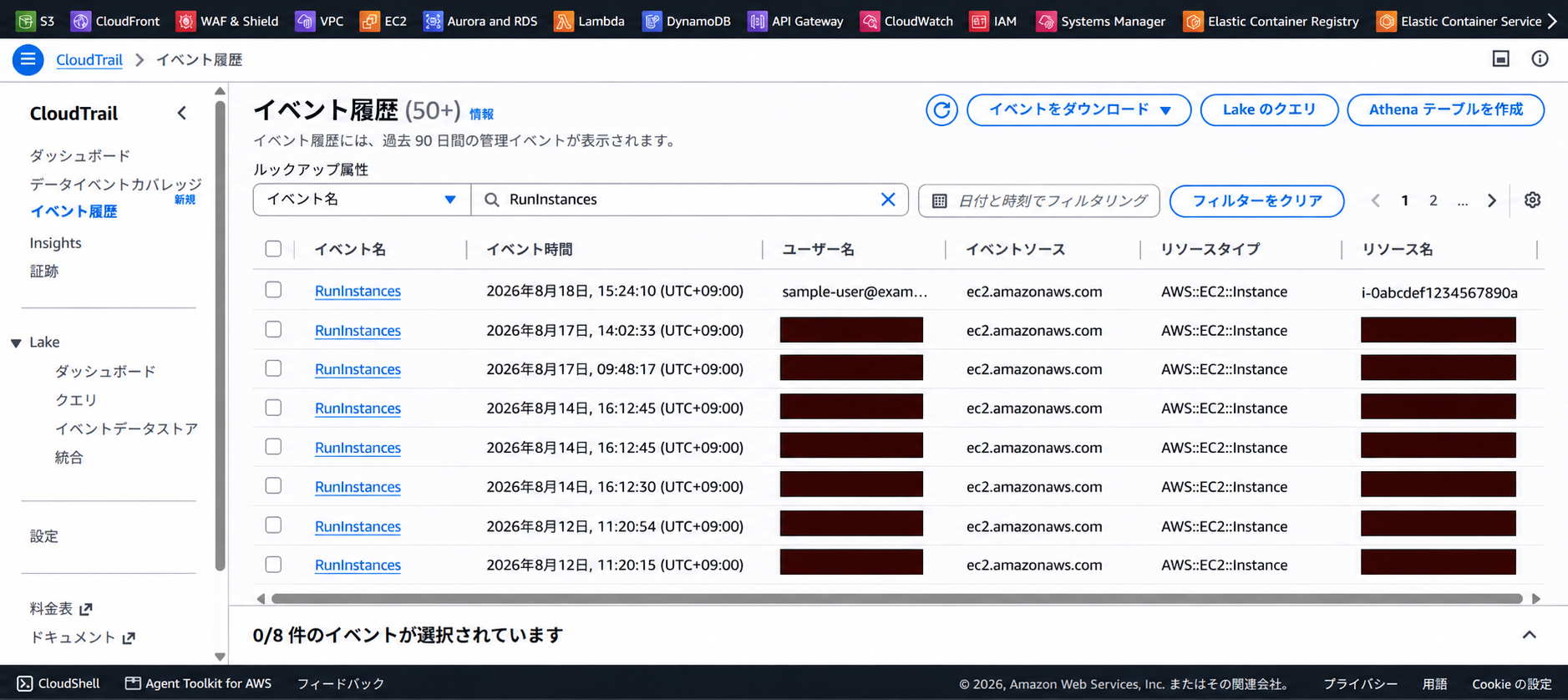Open 証跡 navigation item

point(44,271)
